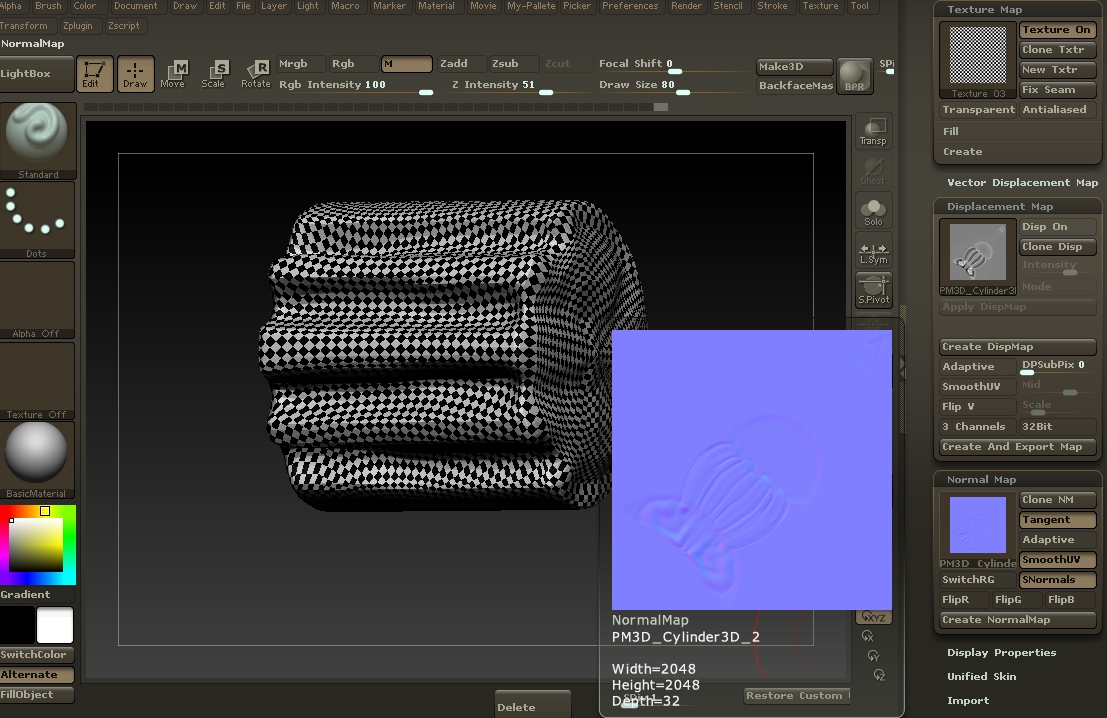Toggle Transparent texture option
Screen dimensions: 1107x718
(x=978, y=109)
